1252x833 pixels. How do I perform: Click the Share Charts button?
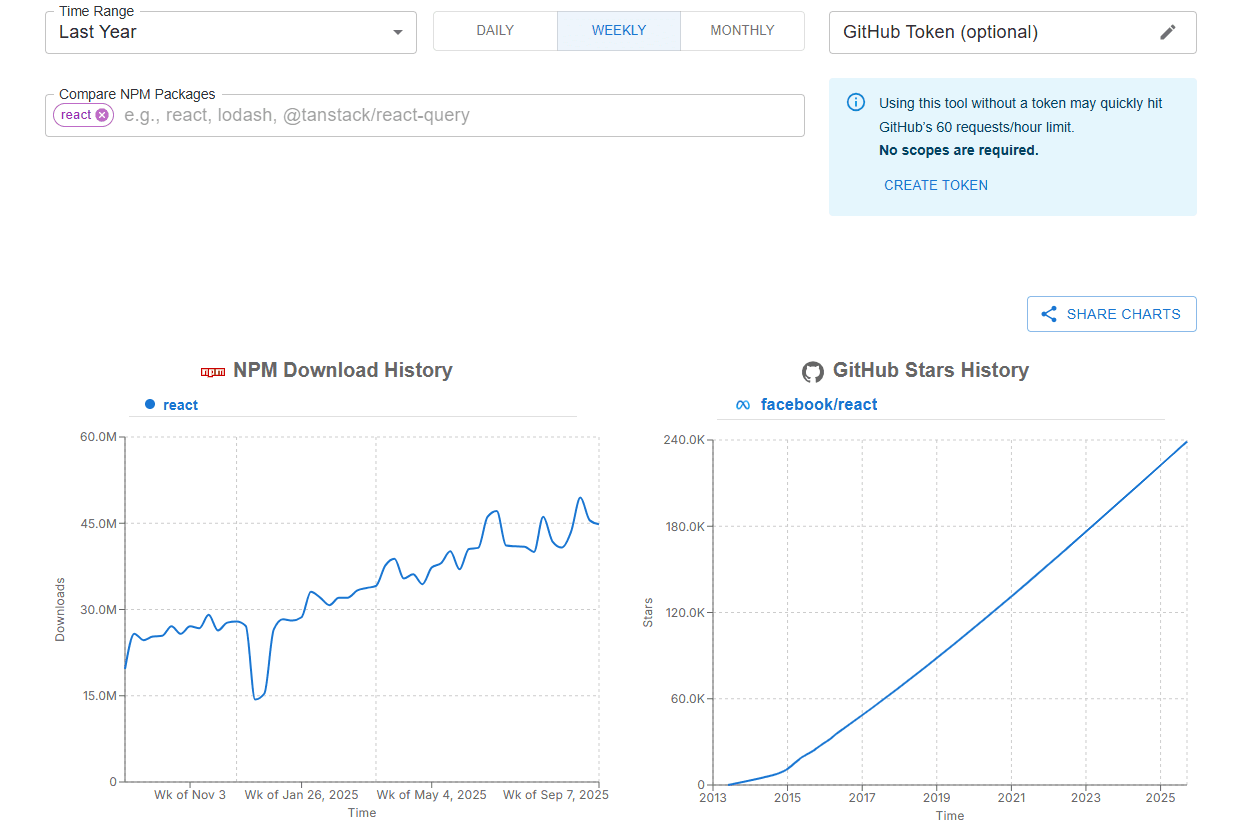pos(1112,314)
